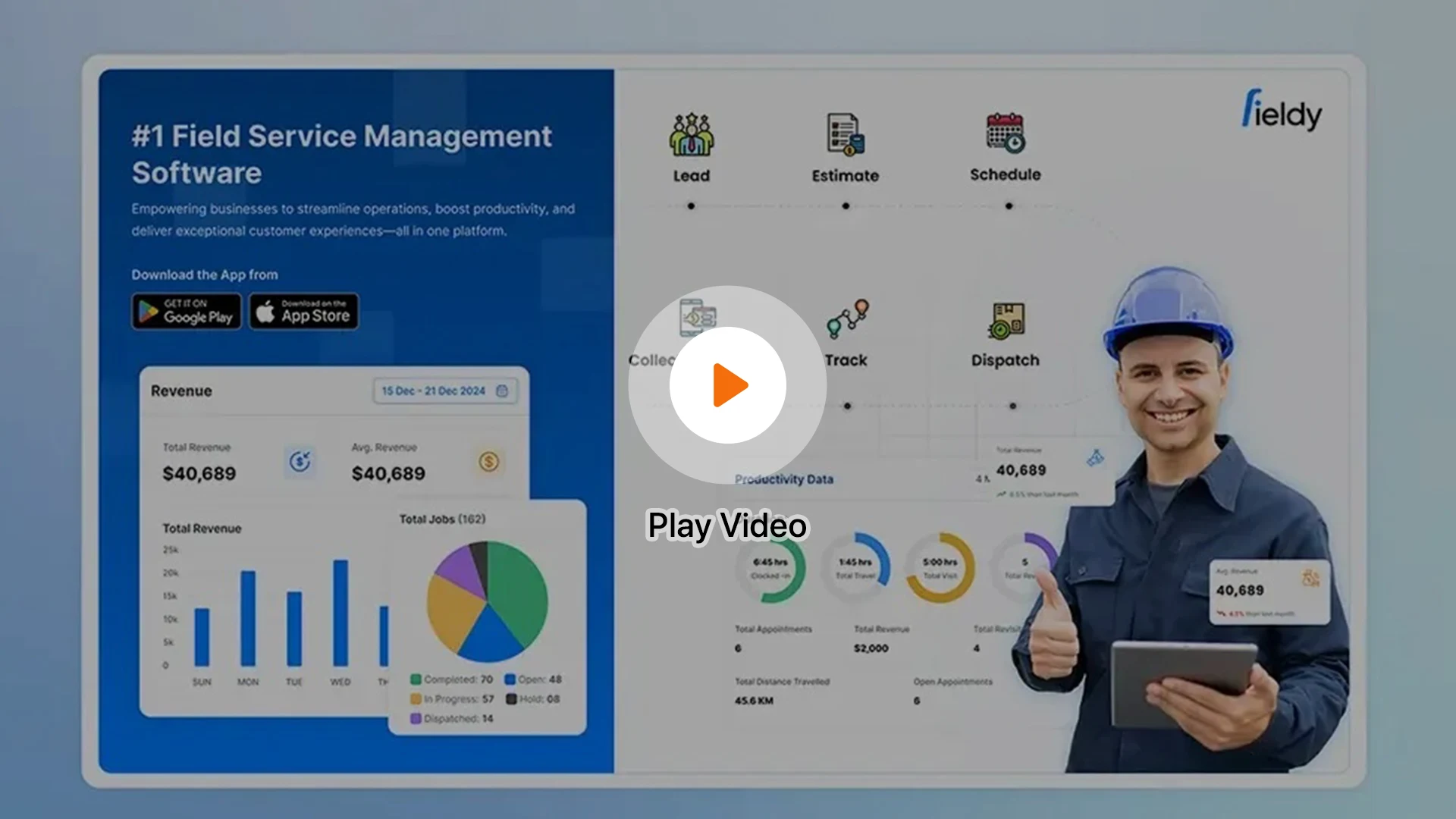This screenshot has height=819, width=1456.
Task: Click the purple Dispatched legend swatch
Action: [416, 719]
